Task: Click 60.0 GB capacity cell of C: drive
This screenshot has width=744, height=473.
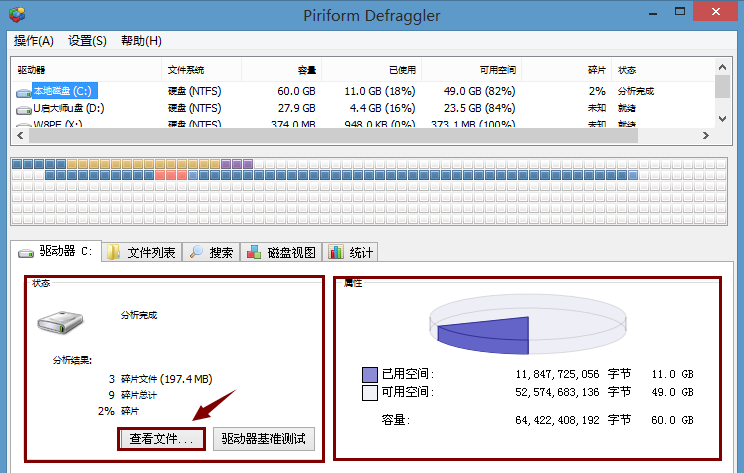Action: click(x=296, y=91)
